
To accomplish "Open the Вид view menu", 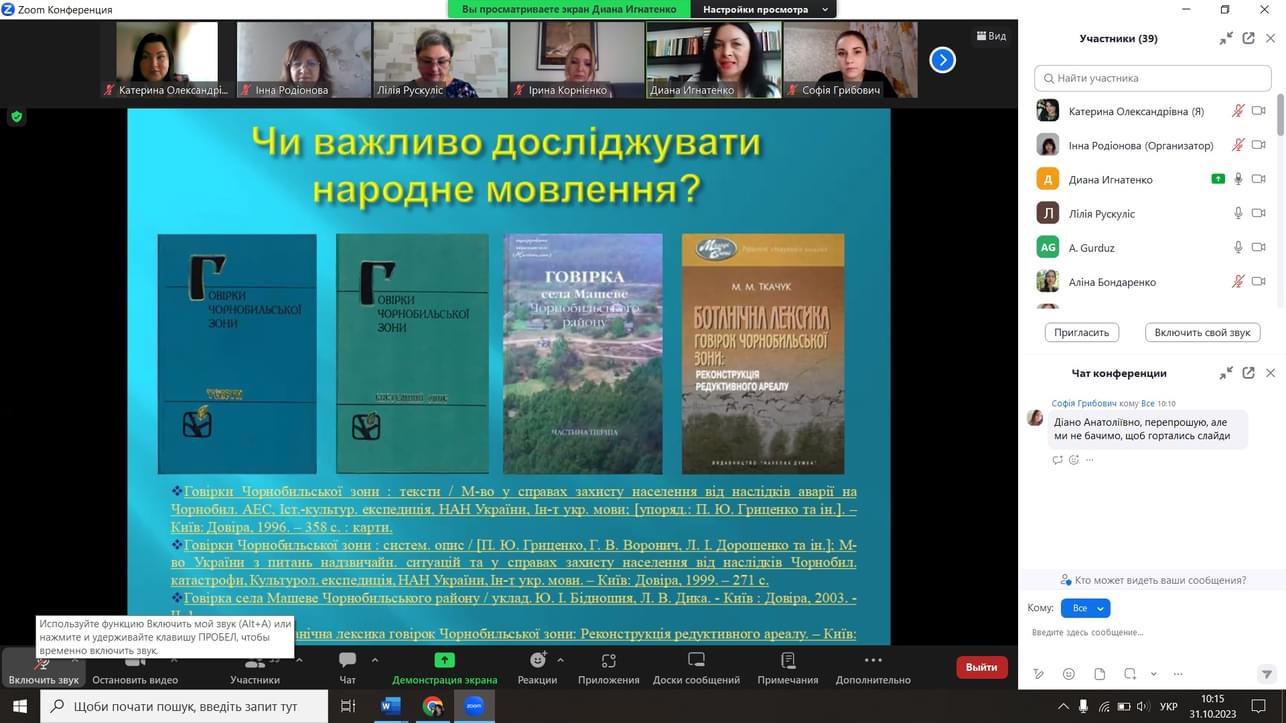I will tap(991, 36).
